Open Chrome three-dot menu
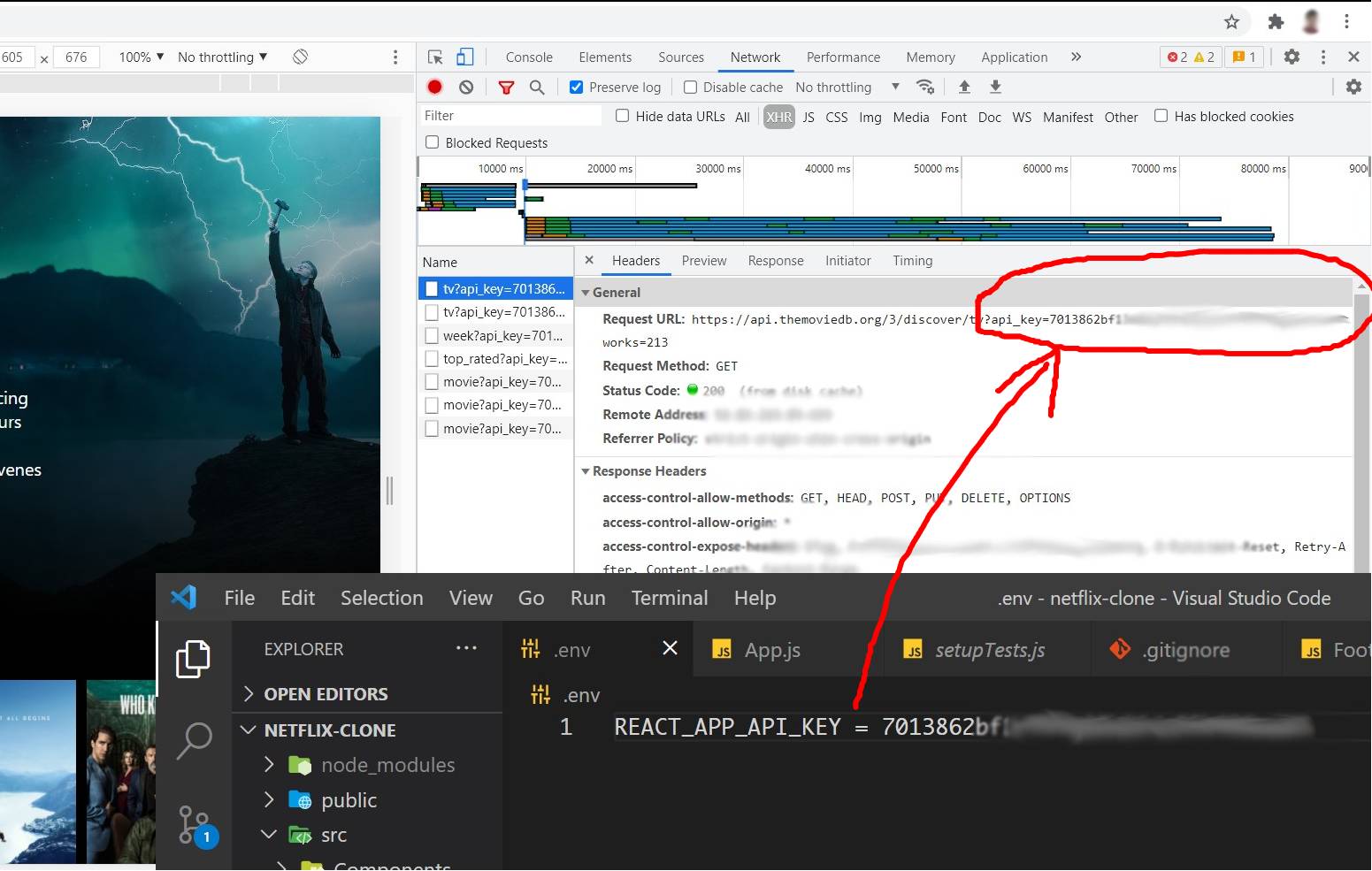 tap(1346, 21)
